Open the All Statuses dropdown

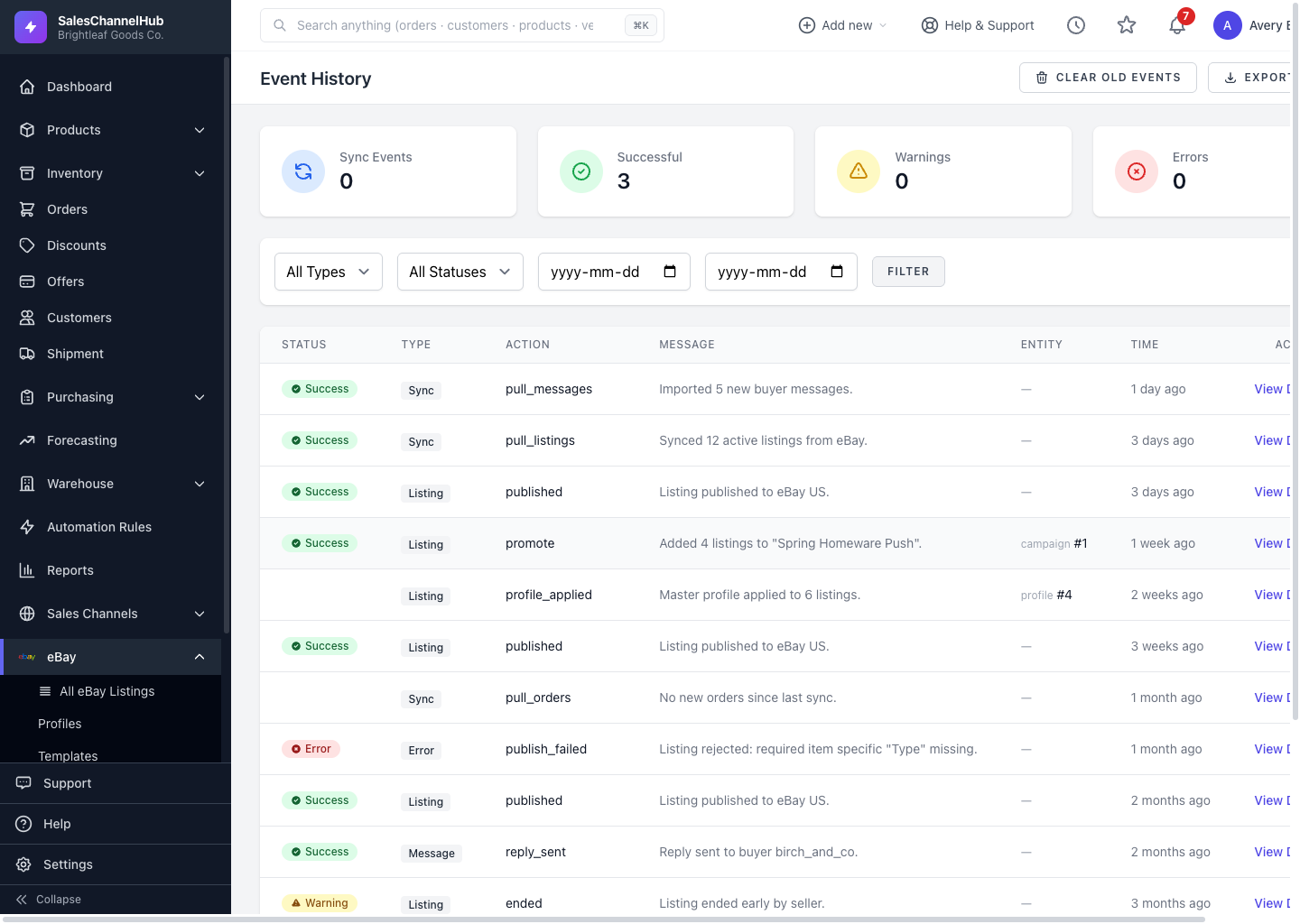point(460,272)
